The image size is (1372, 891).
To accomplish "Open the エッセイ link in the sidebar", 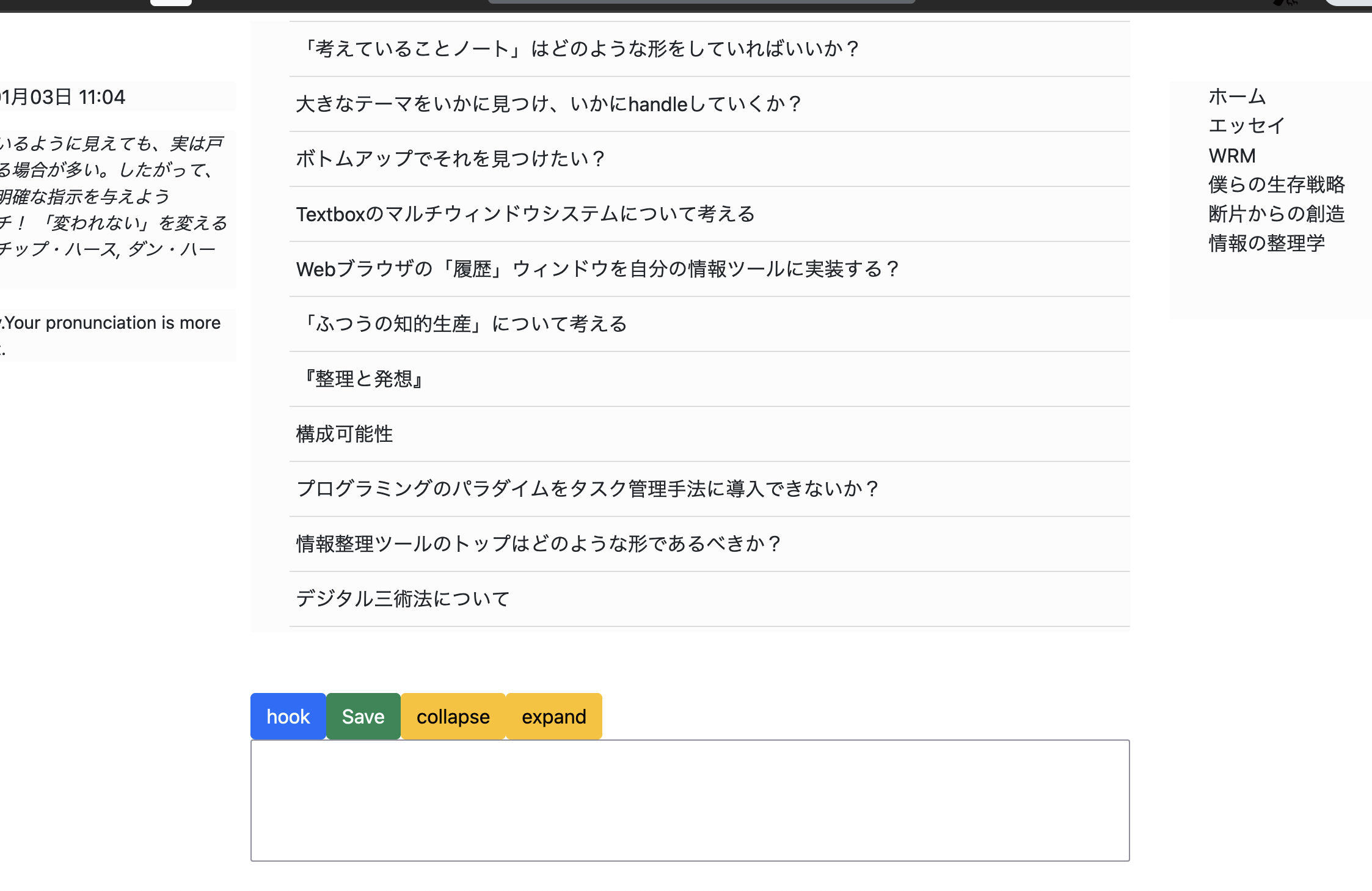I will pyautogui.click(x=1245, y=126).
